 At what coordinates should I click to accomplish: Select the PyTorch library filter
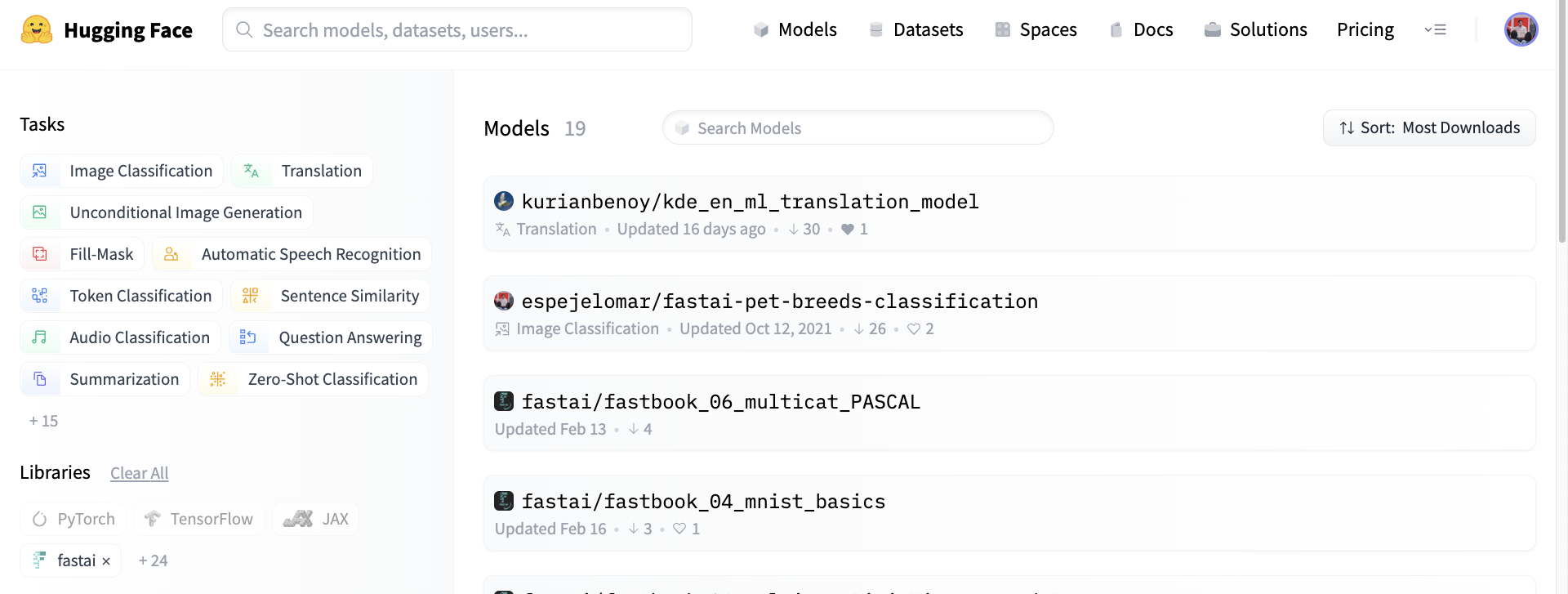(x=73, y=519)
